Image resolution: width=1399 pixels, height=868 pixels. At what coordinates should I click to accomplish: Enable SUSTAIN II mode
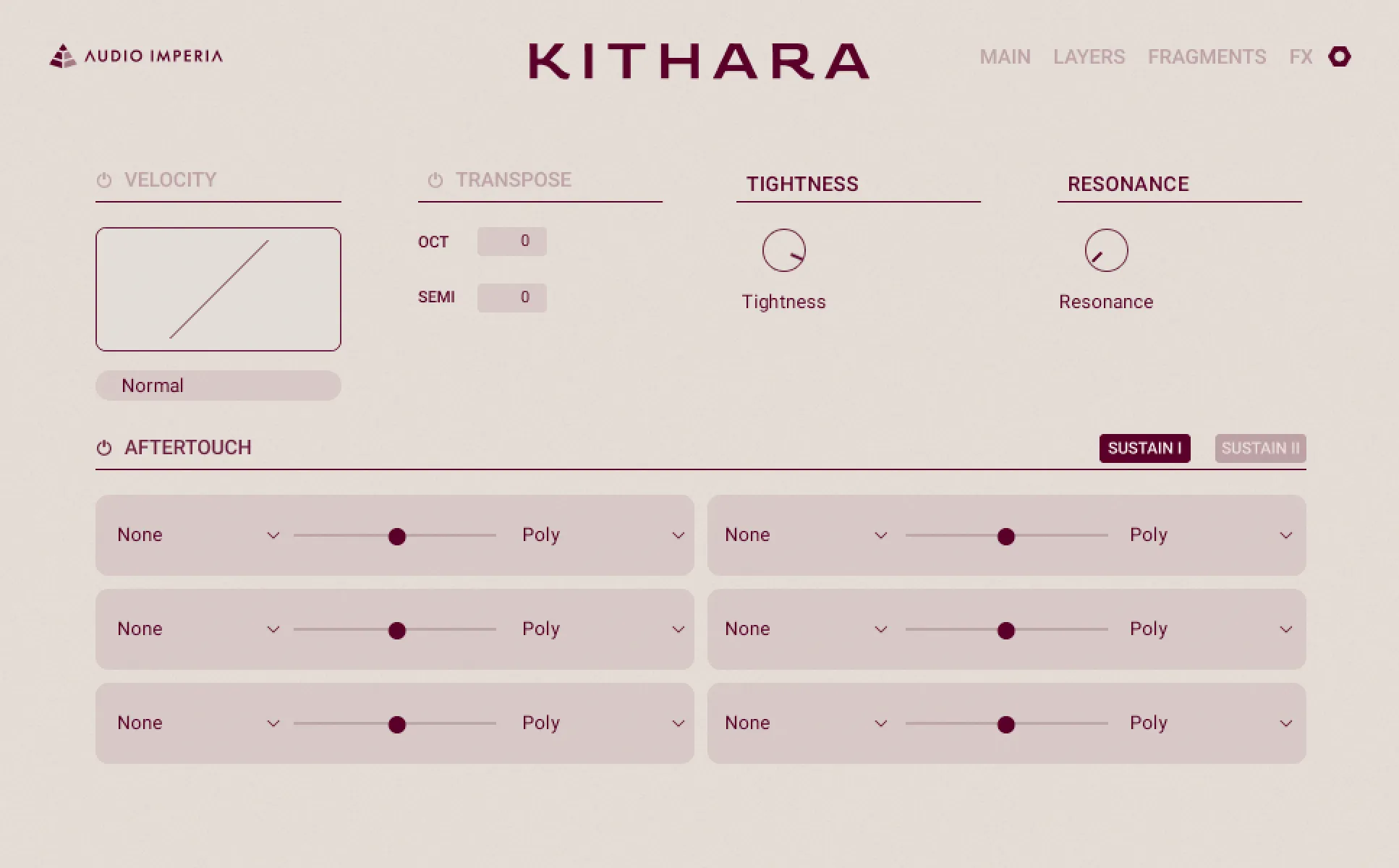[x=1260, y=448]
